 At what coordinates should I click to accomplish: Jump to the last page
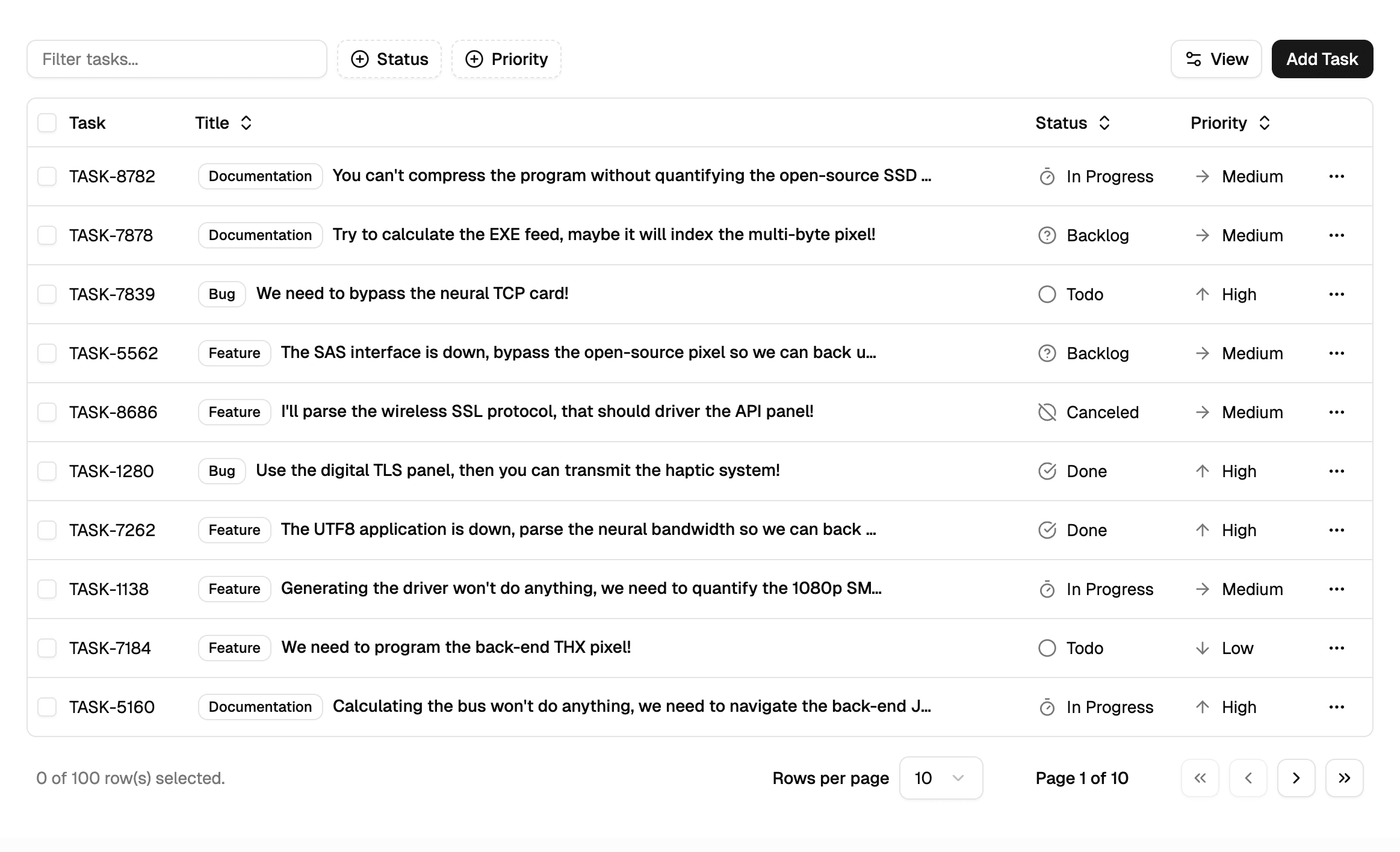[x=1344, y=778]
